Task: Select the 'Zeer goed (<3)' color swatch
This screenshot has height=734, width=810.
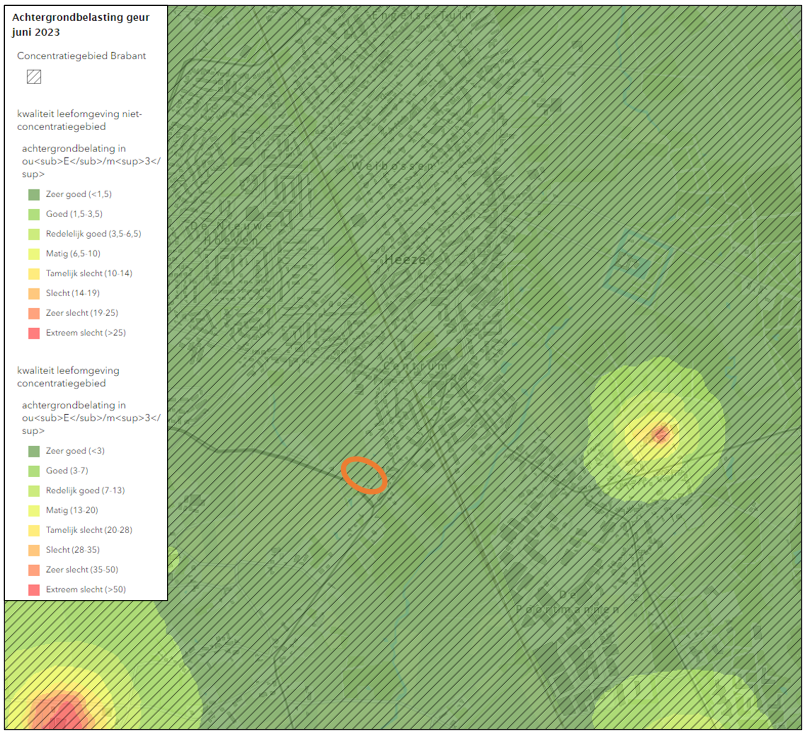Action: tap(34, 451)
